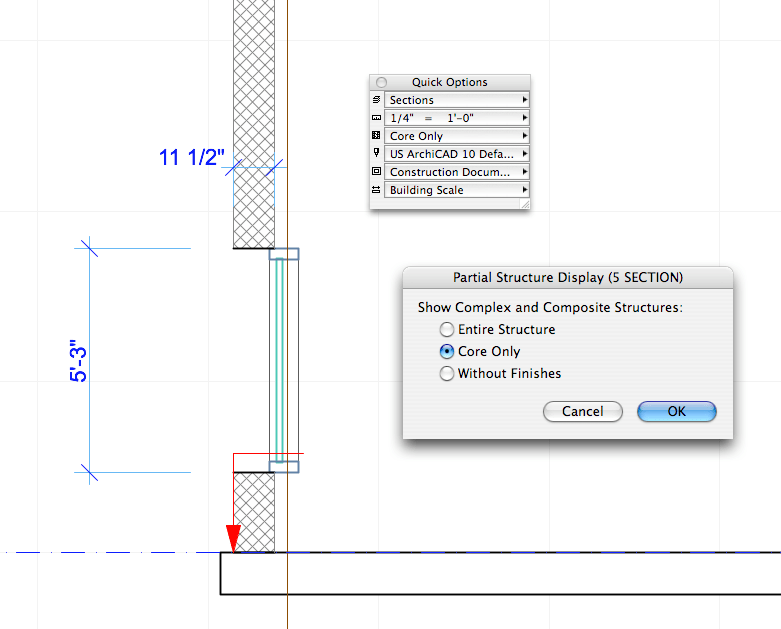781x629 pixels.
Task: Click the partial structure display icon
Action: 377,135
